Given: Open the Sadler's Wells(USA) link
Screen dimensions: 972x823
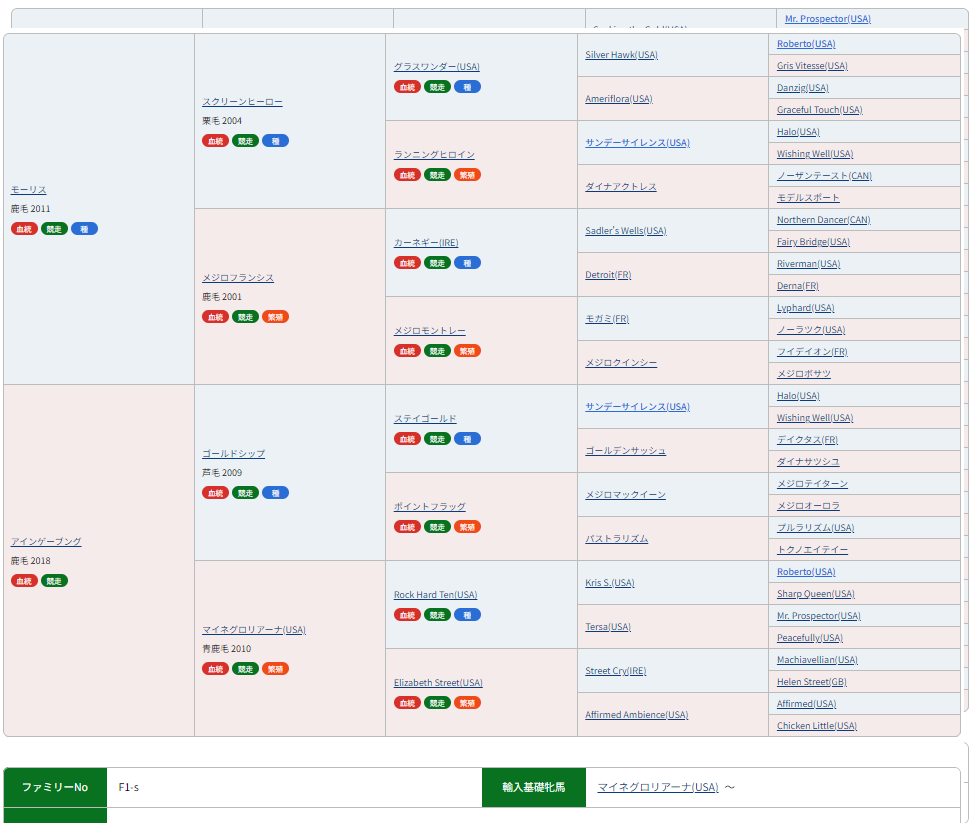Looking at the screenshot, I should click(625, 231).
